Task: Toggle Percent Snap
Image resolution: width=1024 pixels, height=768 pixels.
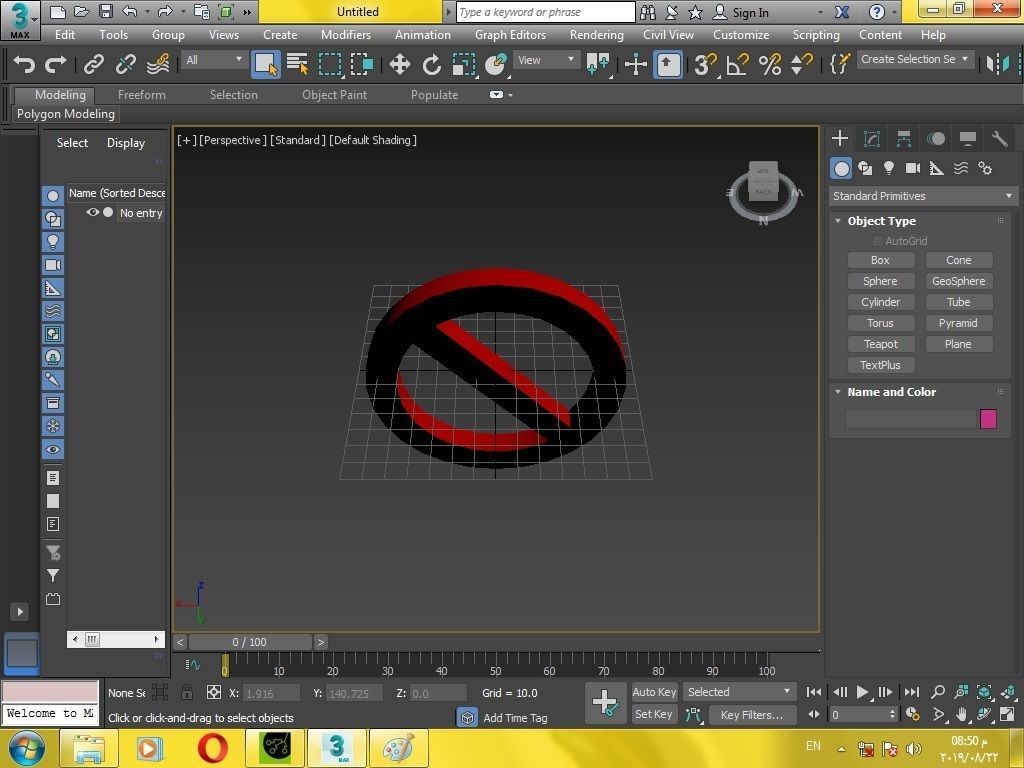Action: tap(770, 64)
